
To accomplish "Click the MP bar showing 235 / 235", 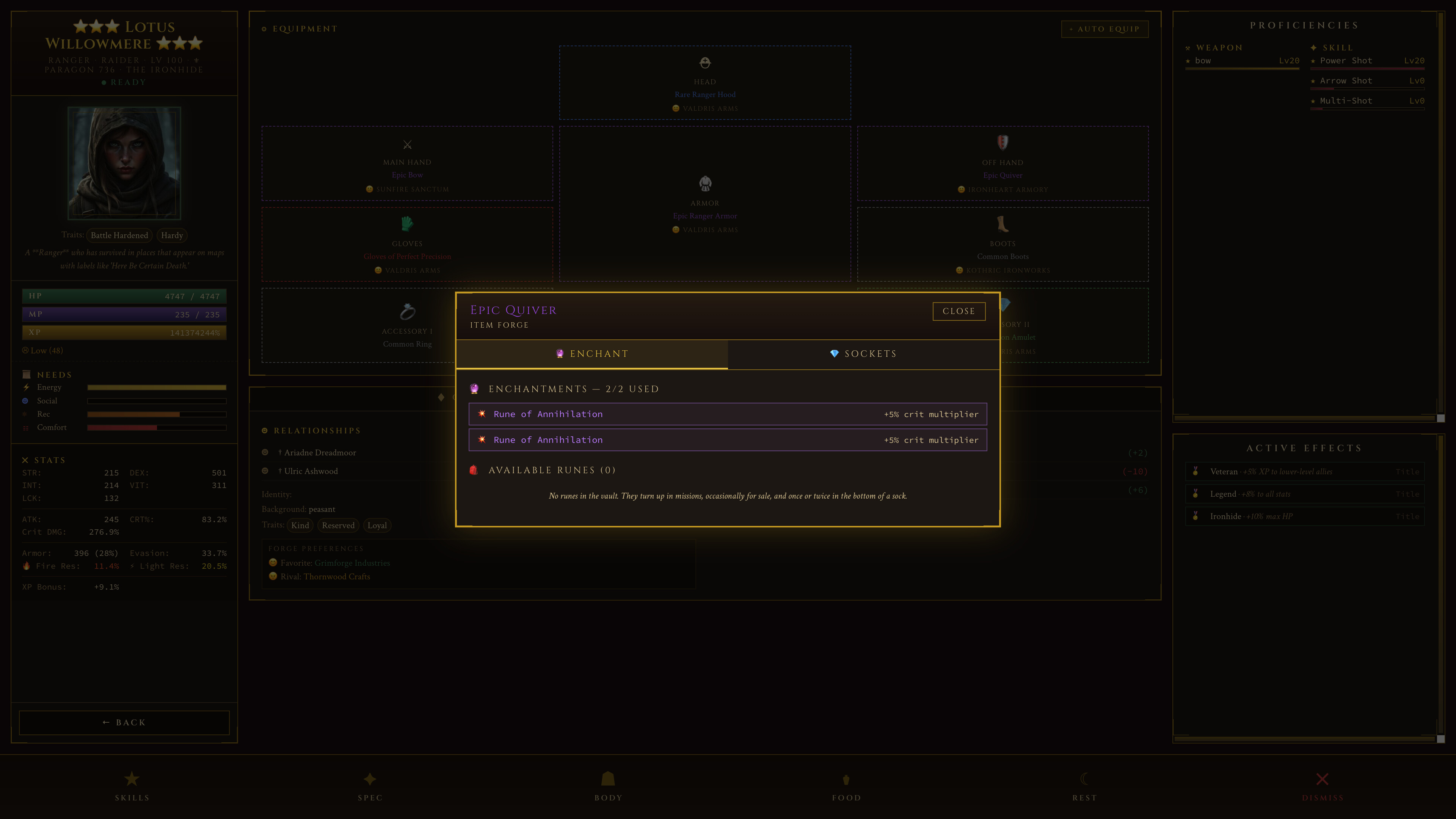I will click(124, 314).
